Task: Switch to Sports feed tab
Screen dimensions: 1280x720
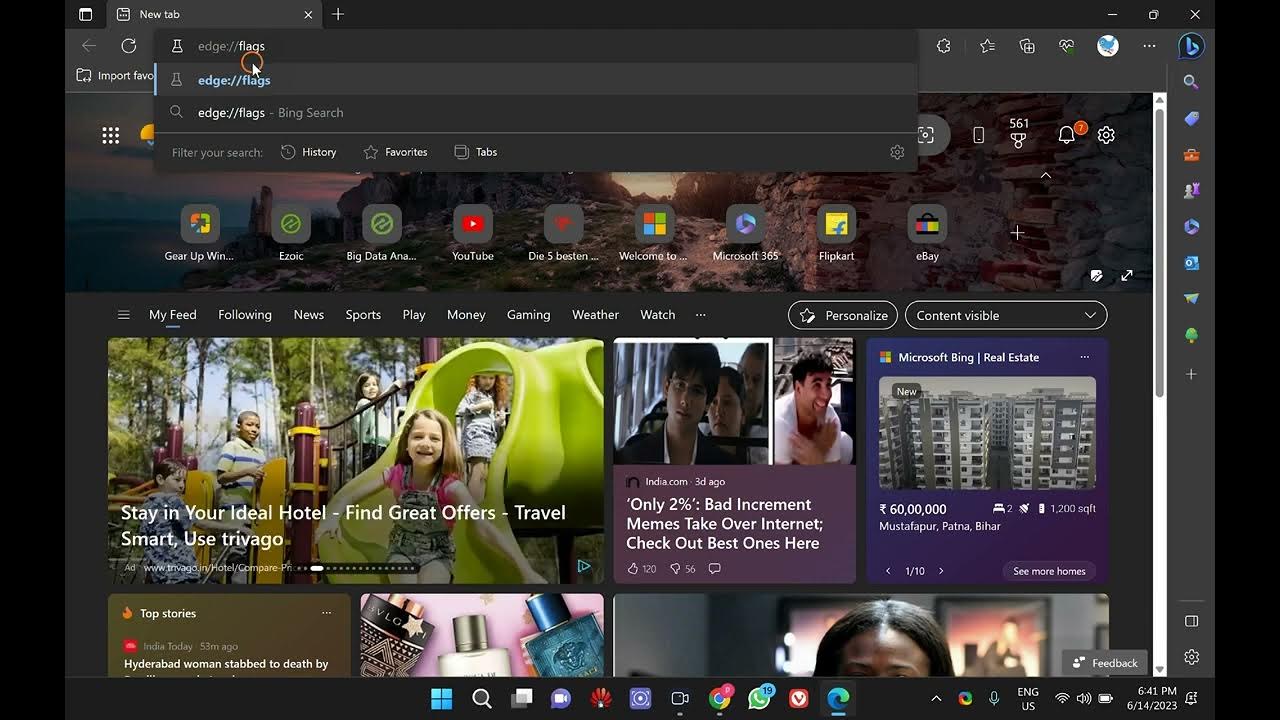Action: [363, 315]
